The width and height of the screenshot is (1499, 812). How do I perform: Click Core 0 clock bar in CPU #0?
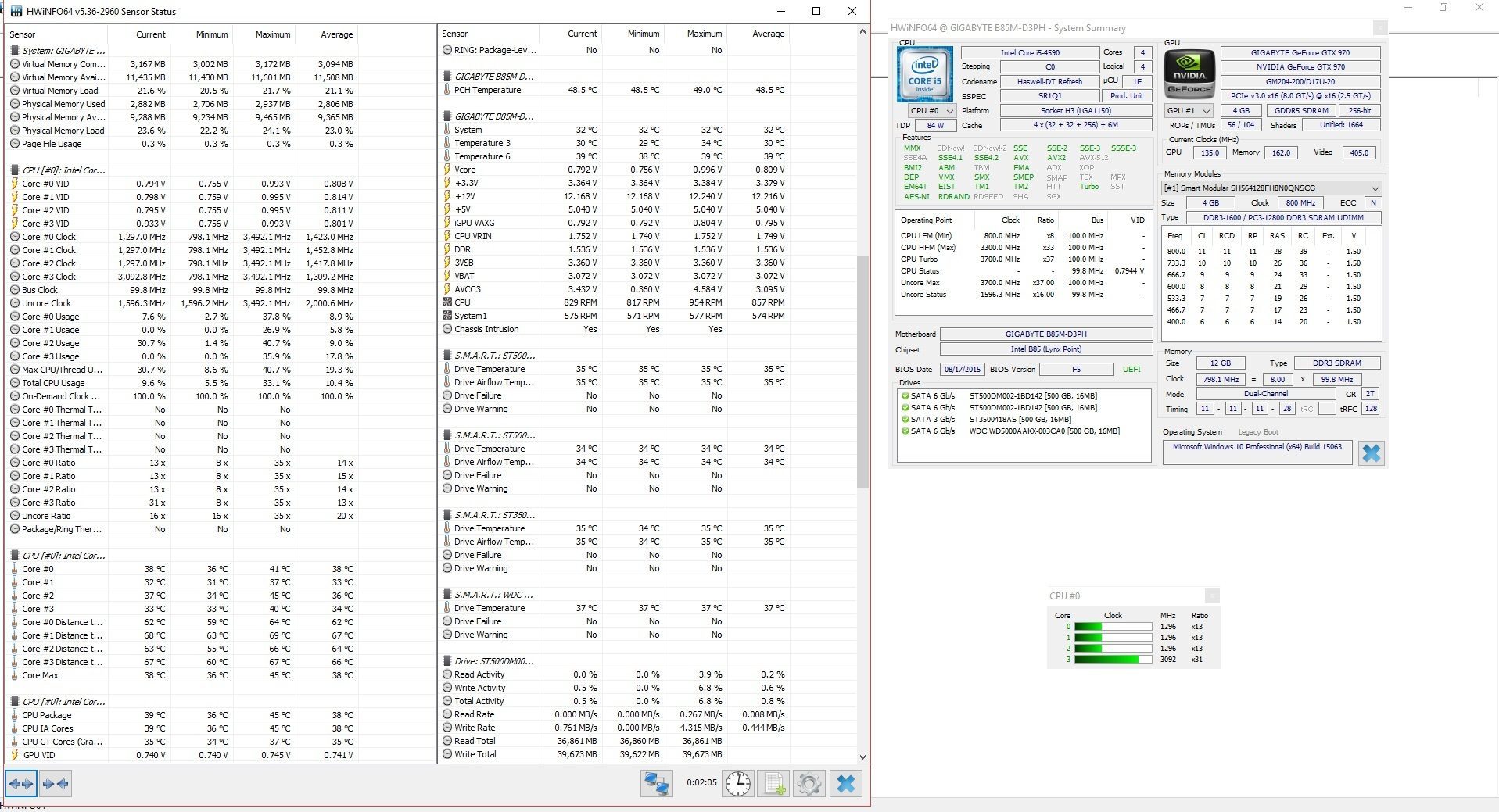tap(1113, 627)
